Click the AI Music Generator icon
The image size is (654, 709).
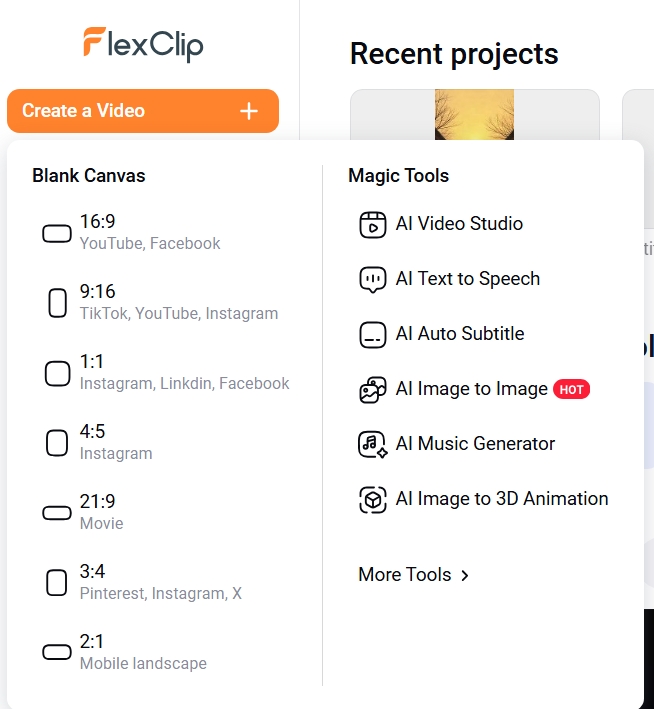[372, 444]
